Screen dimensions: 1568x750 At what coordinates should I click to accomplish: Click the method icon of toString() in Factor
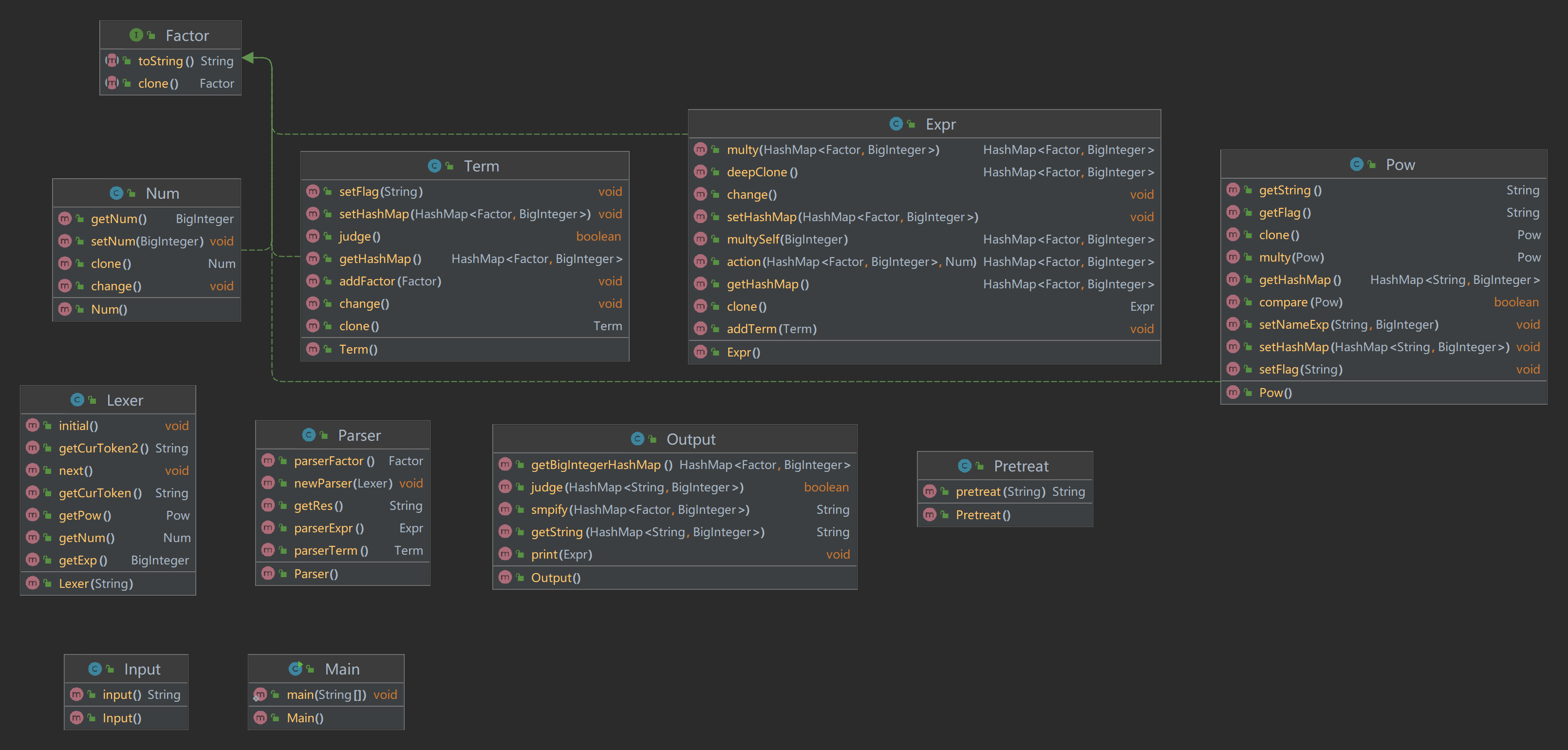(112, 60)
